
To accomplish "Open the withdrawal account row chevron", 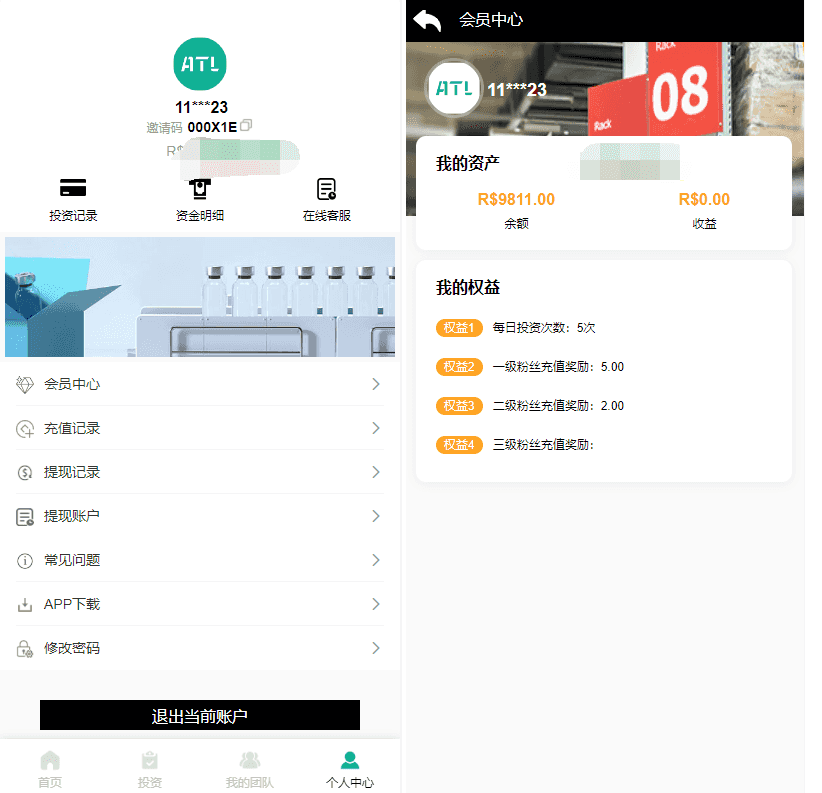I will tap(376, 516).
